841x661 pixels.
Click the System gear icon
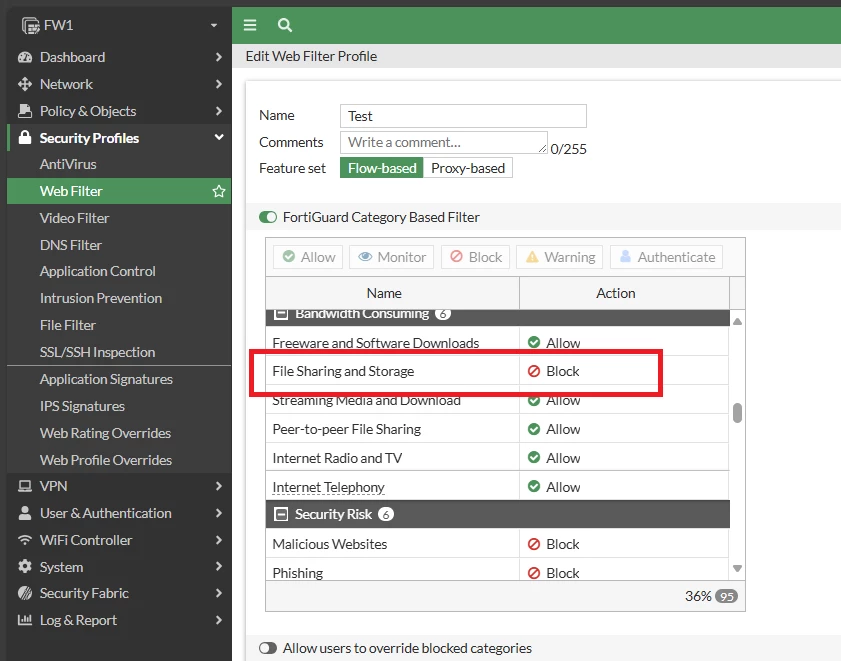coord(25,566)
